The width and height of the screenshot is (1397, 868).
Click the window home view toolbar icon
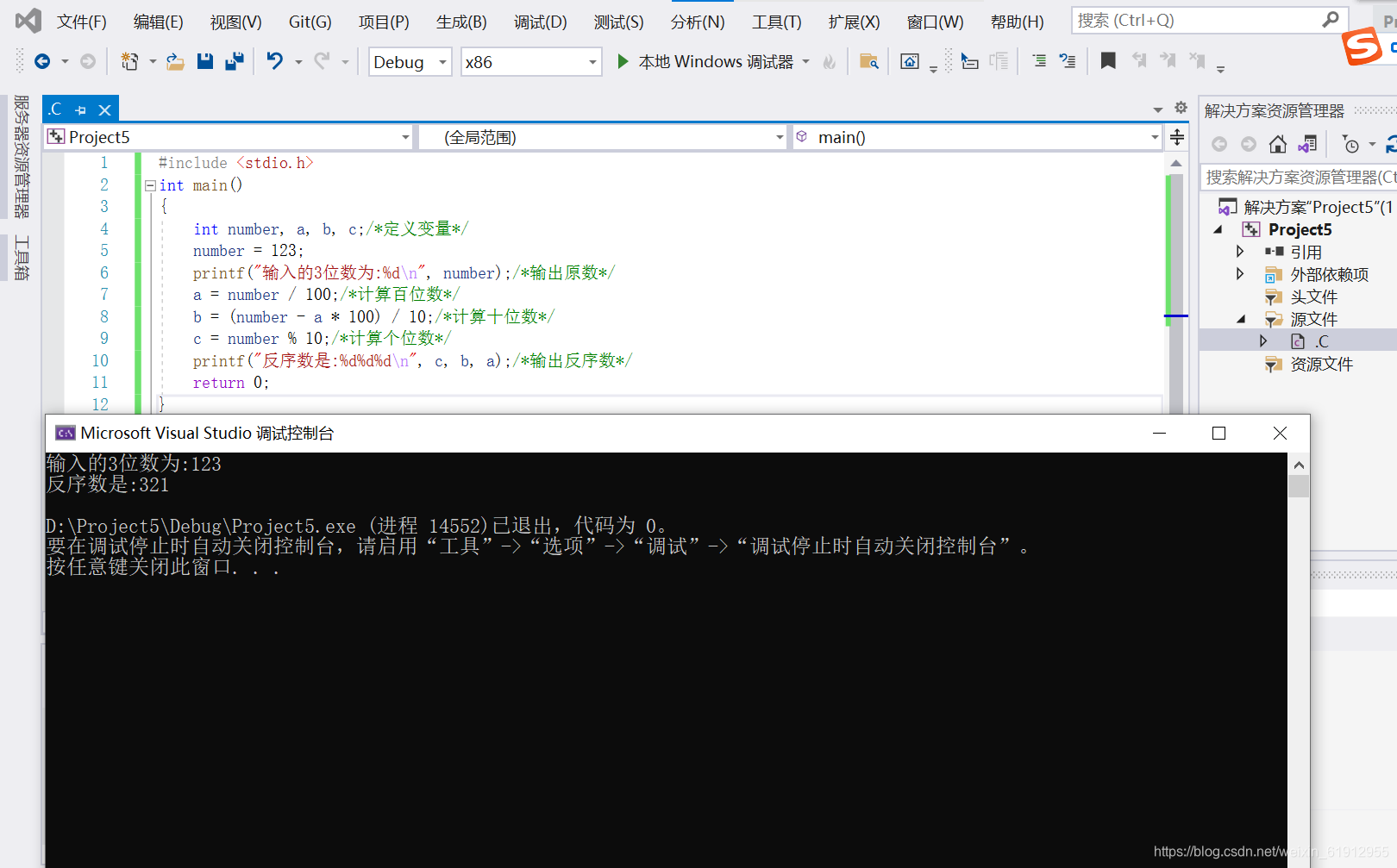(x=909, y=61)
